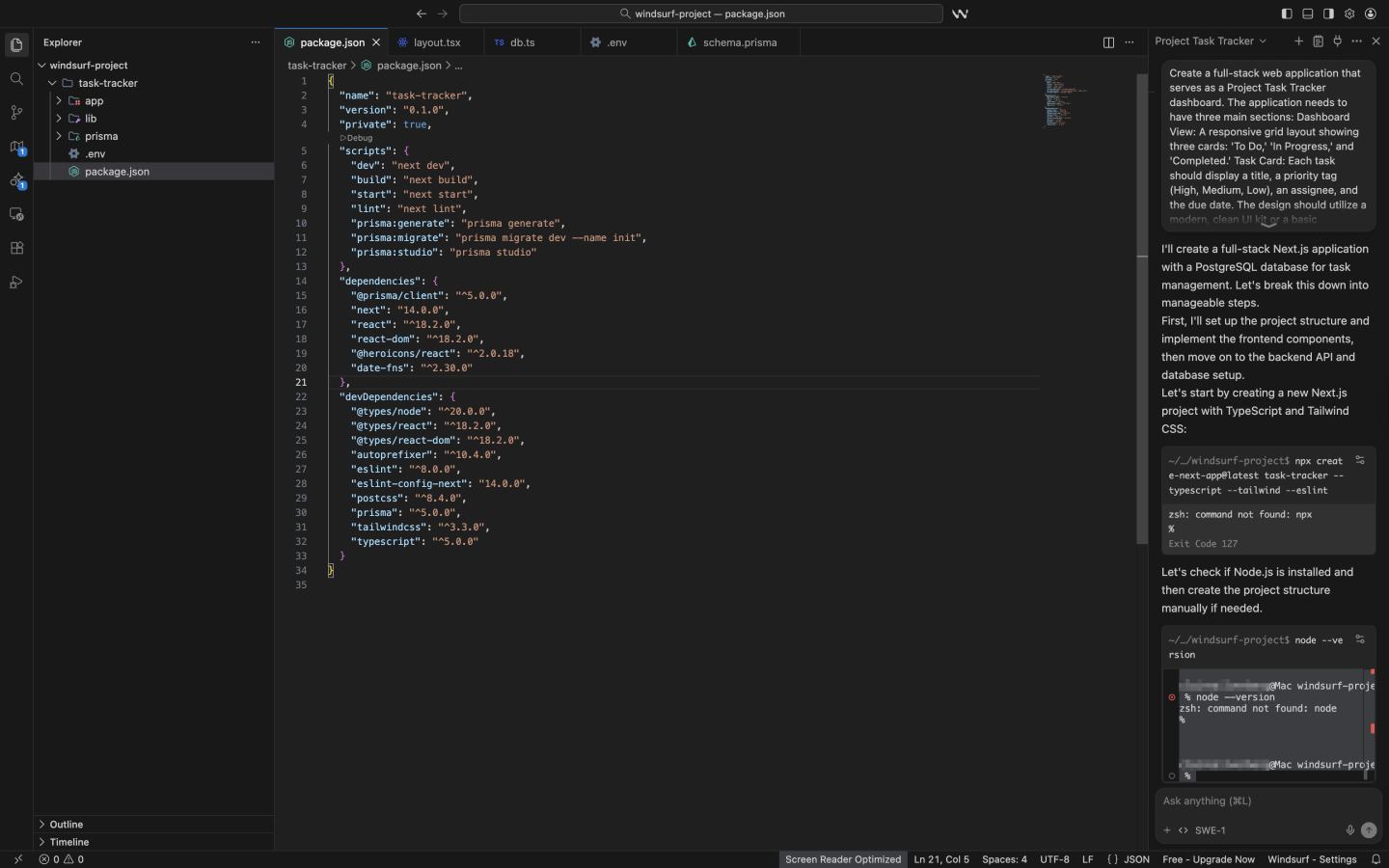Viewport: 1389px width, 868px height.
Task: Open the Extensions view
Action: point(15,248)
